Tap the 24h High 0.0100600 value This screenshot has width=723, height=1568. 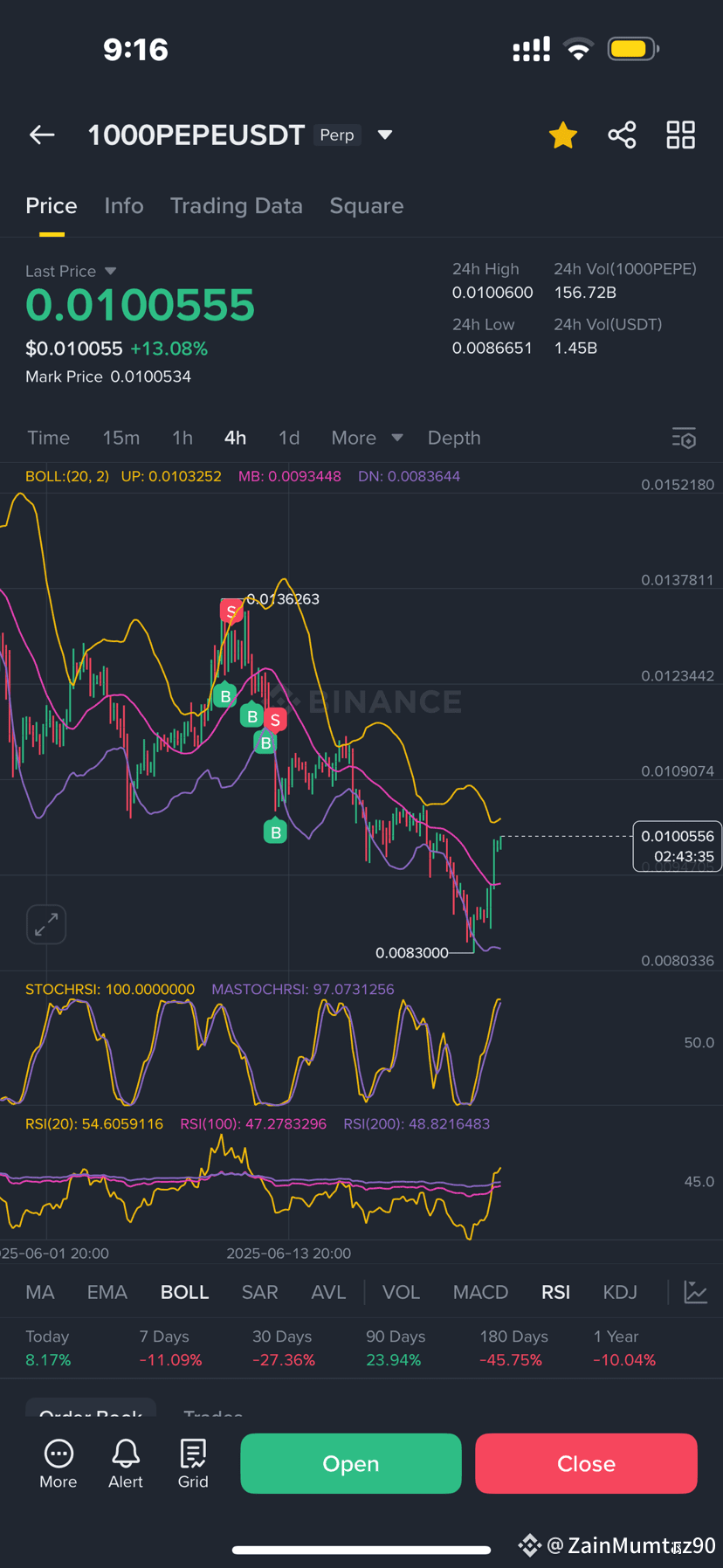pos(492,292)
